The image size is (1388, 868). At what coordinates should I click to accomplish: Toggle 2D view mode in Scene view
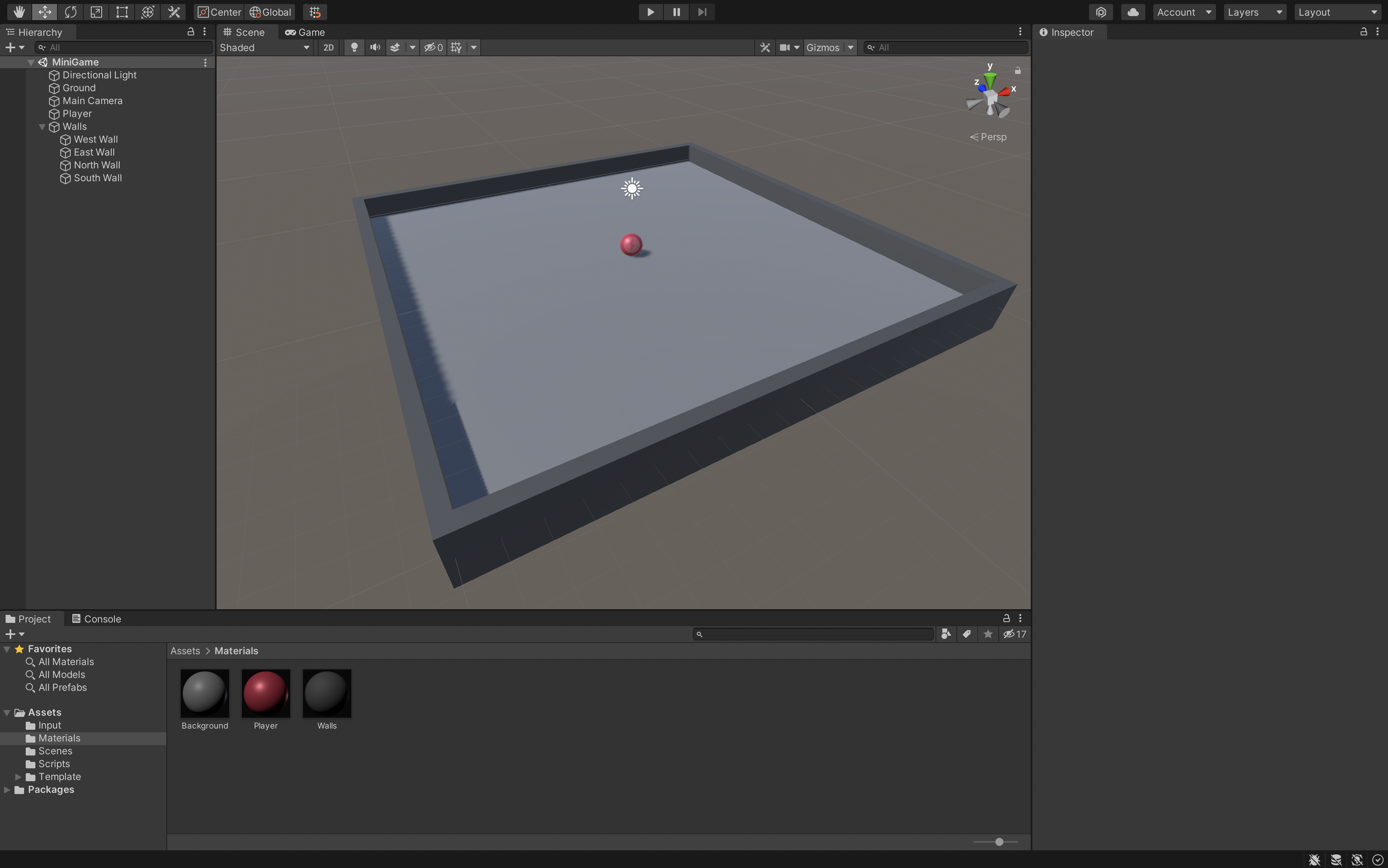click(x=327, y=47)
